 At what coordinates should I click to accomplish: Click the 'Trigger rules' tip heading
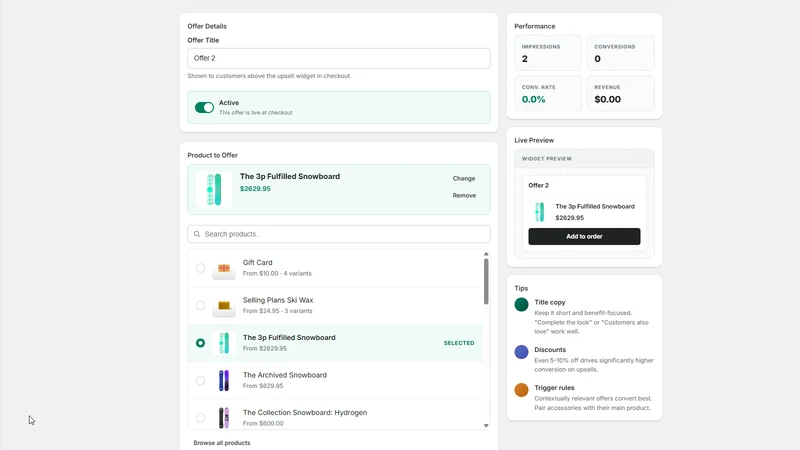pos(554,388)
